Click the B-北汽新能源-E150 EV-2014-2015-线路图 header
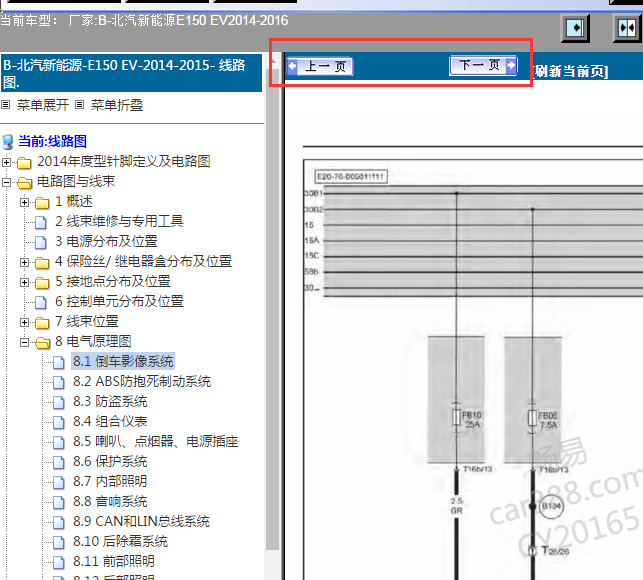 point(131,73)
